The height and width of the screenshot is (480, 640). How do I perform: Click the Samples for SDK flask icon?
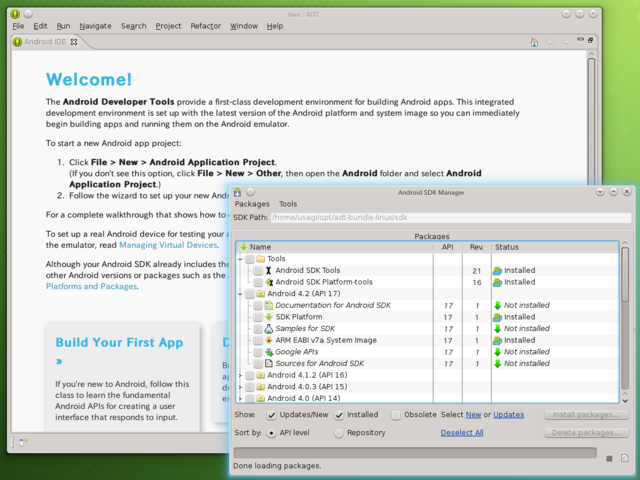click(269, 329)
